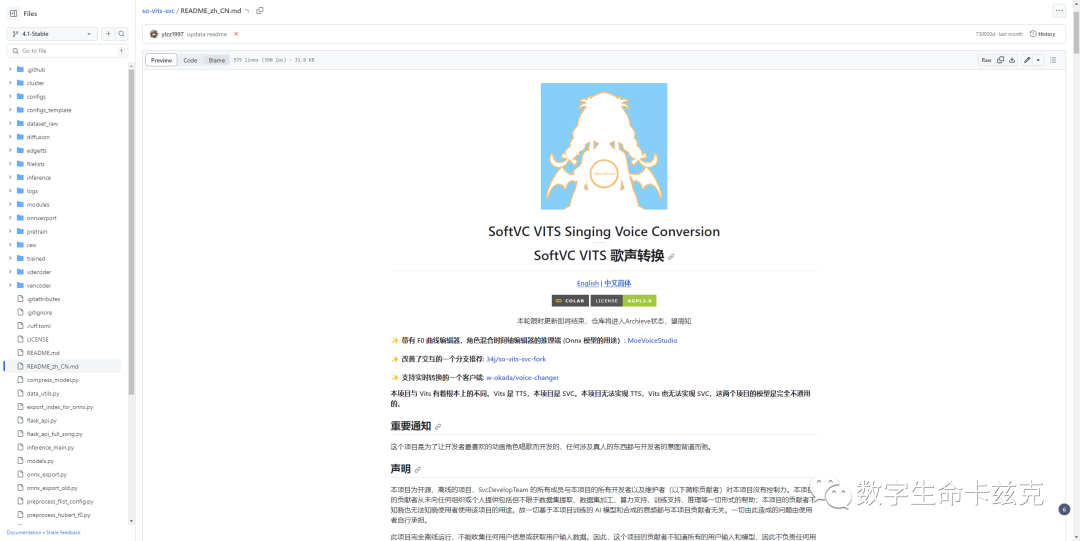Download the raw file

(1012, 60)
